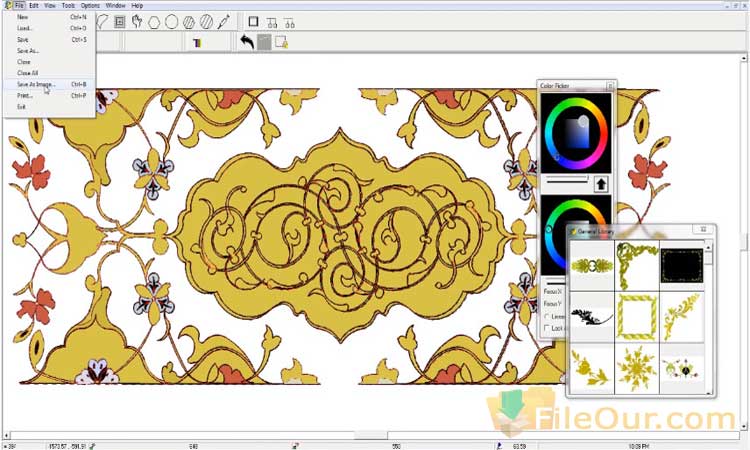Viewport: 750px width, 450px height.
Task: Close the General Library panel
Action: click(704, 230)
